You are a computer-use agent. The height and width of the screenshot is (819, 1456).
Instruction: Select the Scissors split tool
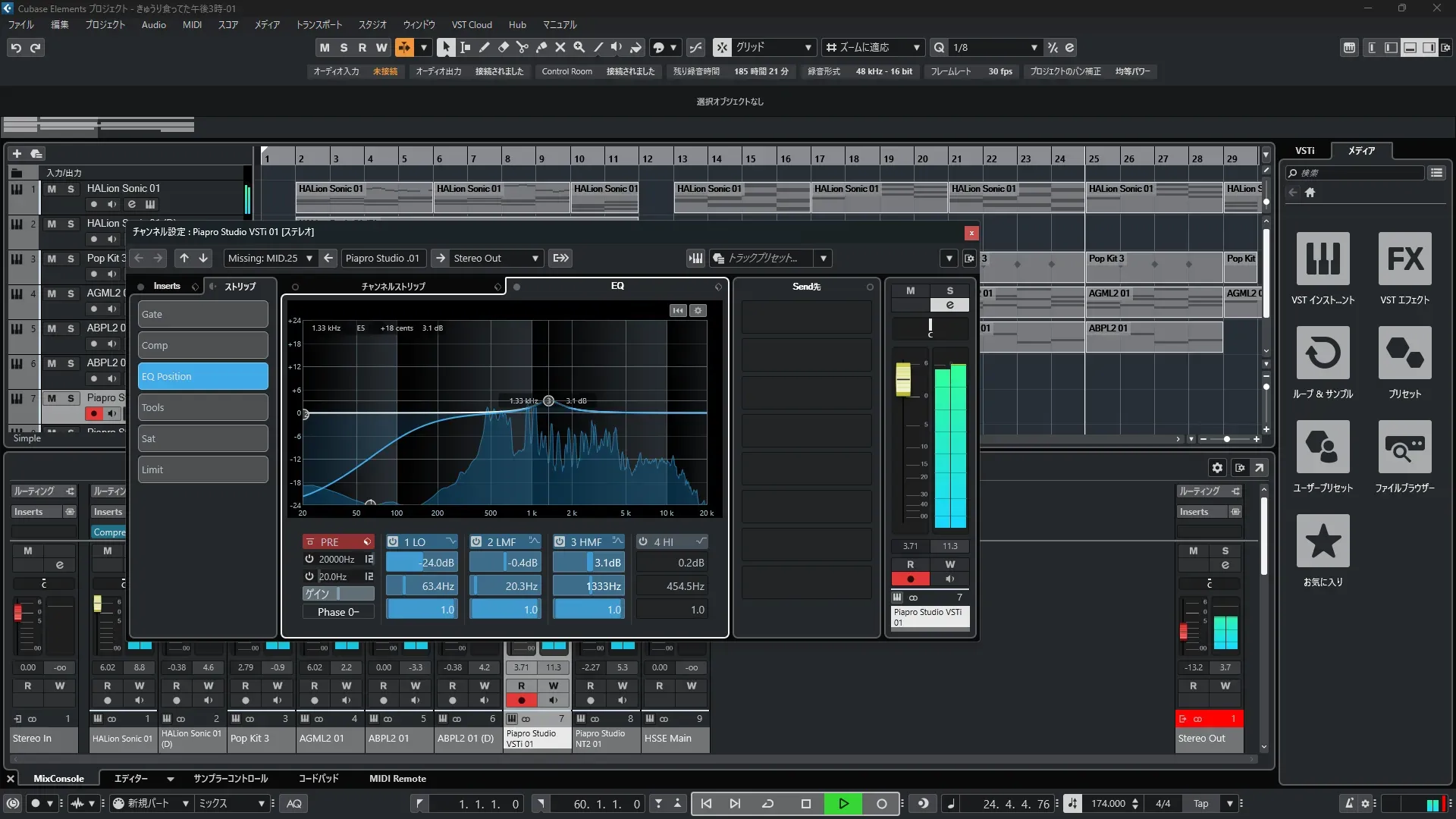(x=522, y=47)
